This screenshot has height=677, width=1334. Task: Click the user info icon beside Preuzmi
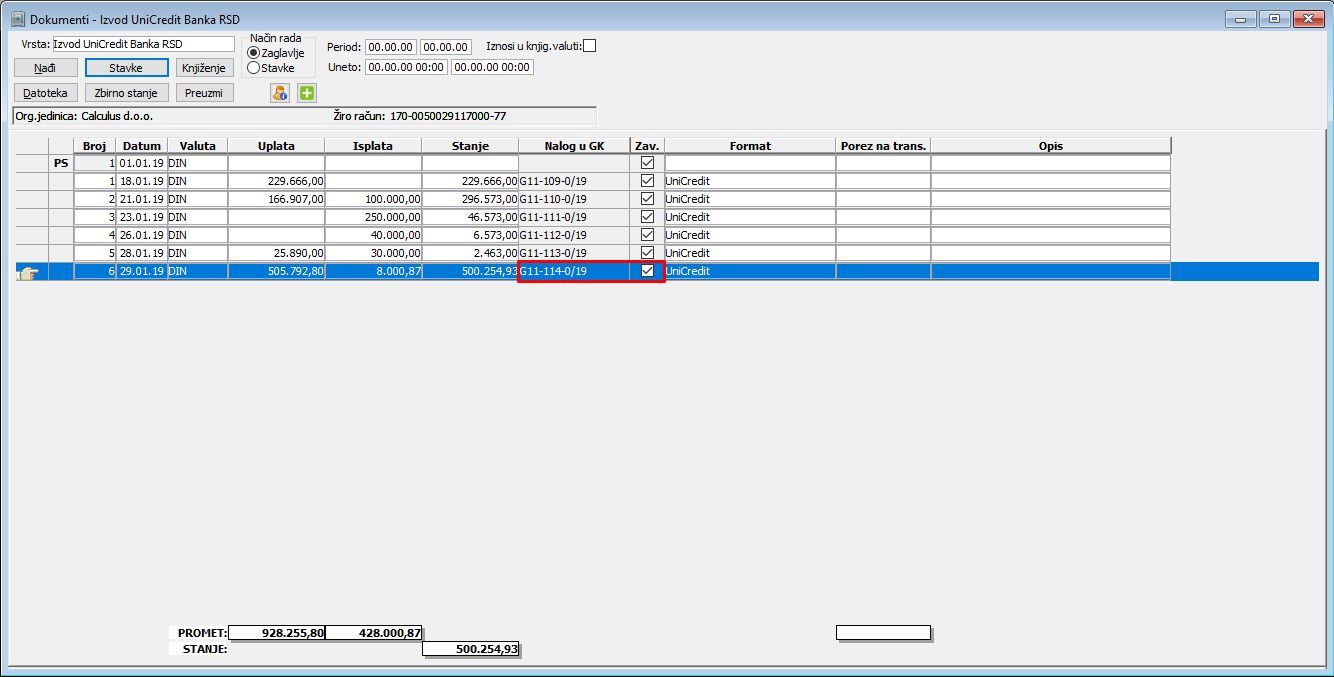click(279, 93)
